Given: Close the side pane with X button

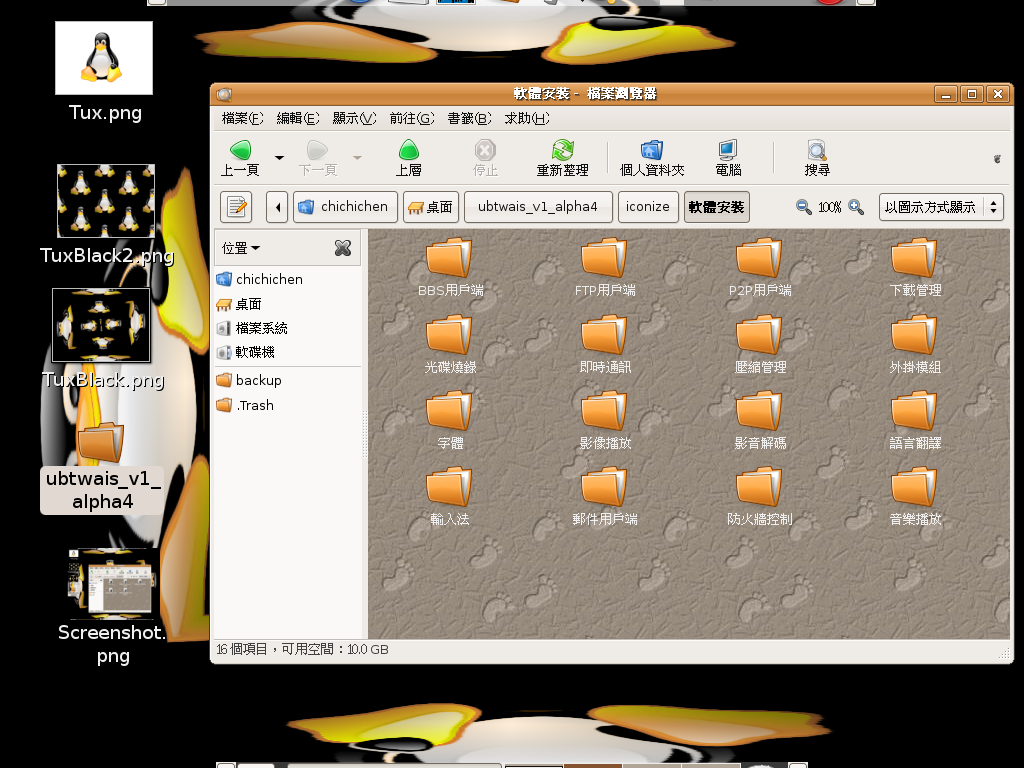Looking at the screenshot, I should [342, 248].
